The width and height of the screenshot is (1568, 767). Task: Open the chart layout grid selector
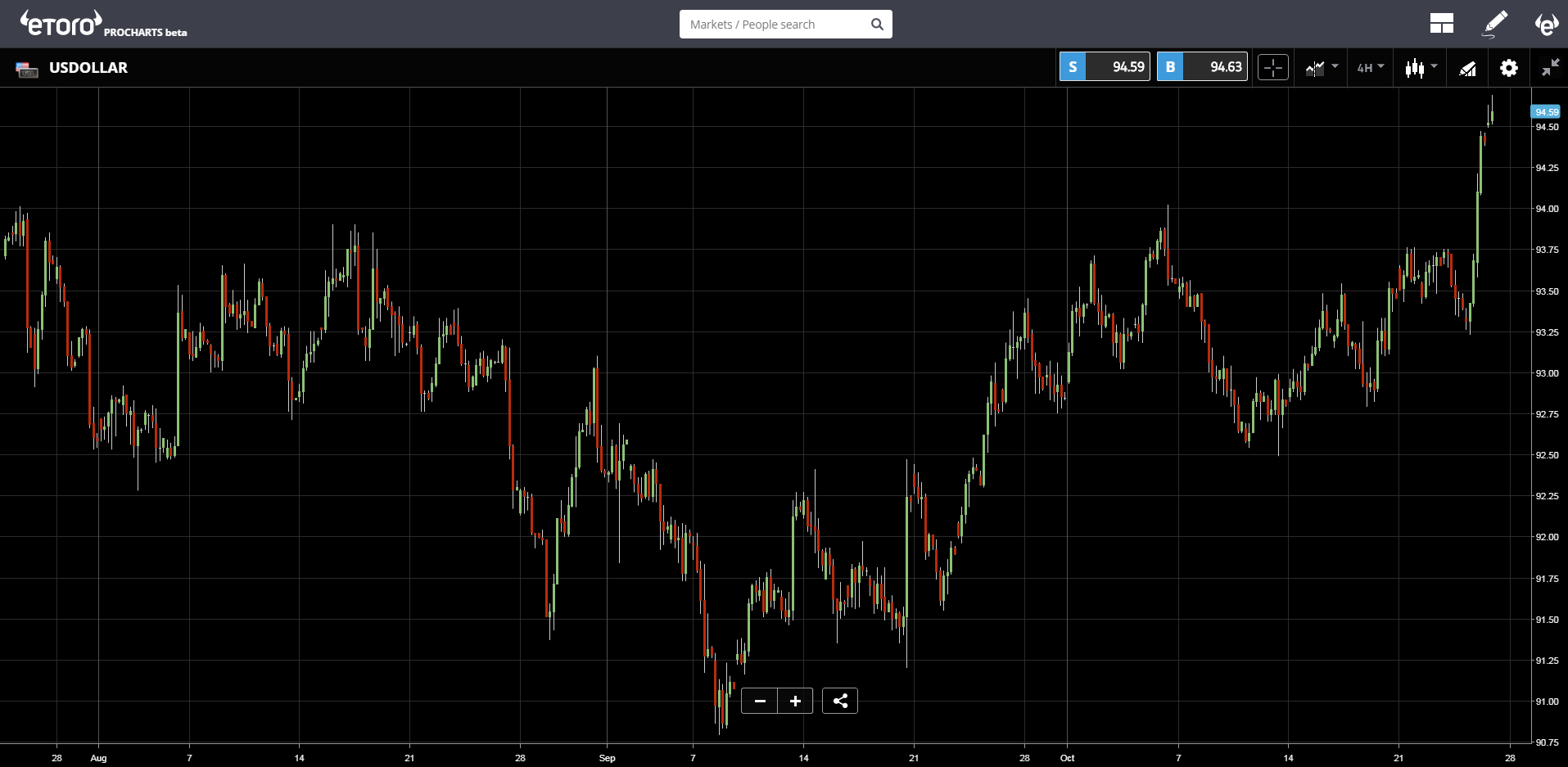coord(1441,24)
